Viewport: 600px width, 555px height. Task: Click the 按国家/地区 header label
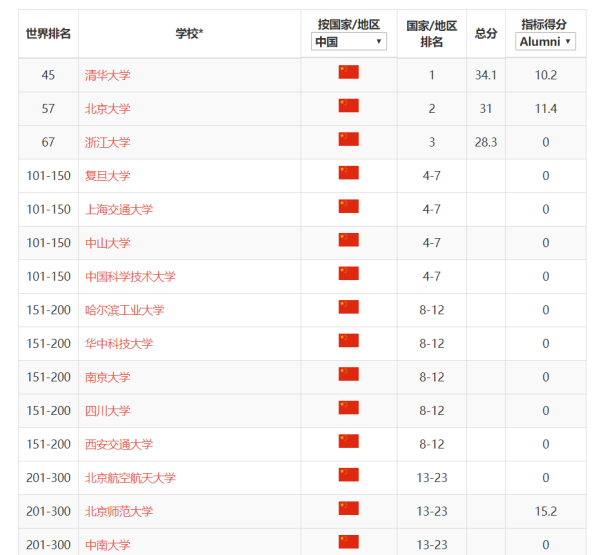click(x=349, y=24)
